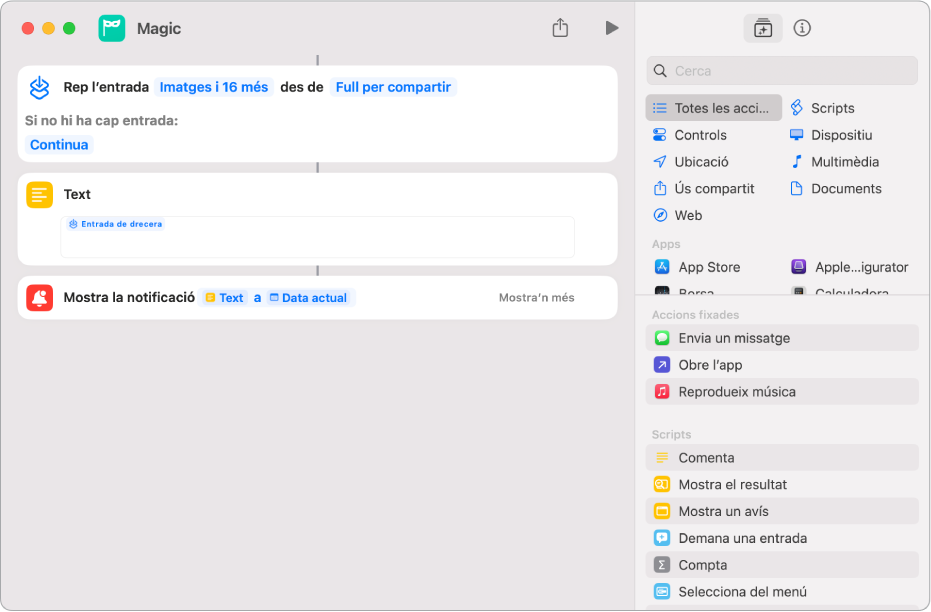Add Reprodueix música action

tap(782, 392)
